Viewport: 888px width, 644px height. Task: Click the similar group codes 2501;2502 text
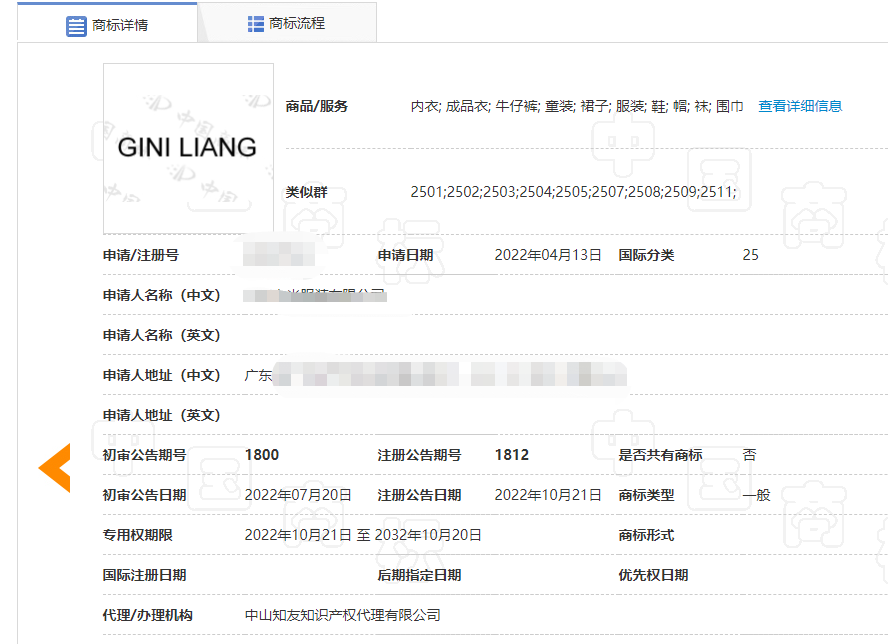tap(573, 191)
